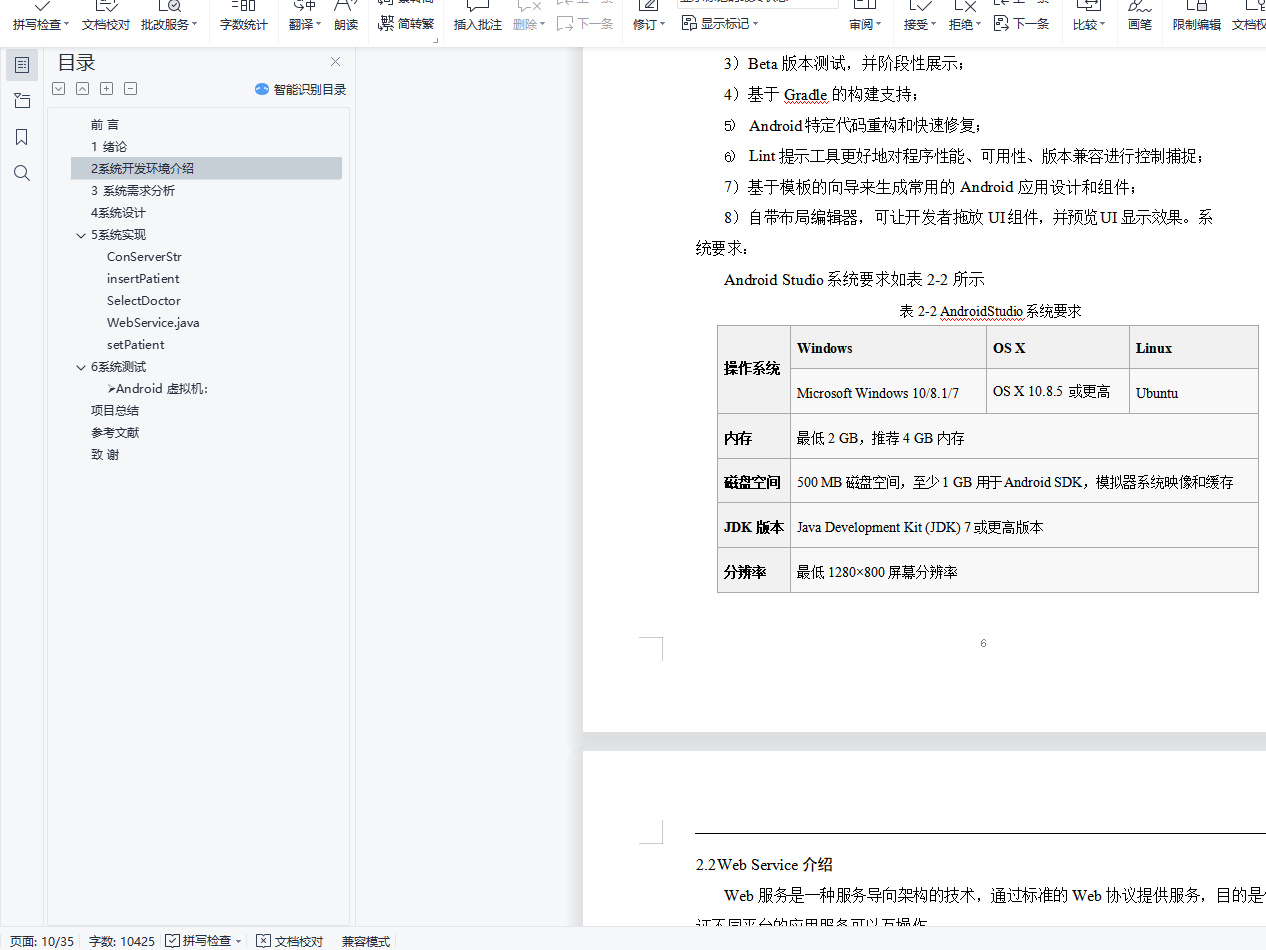Click the expand-all levels down-arrow icon in 目录
The image size is (1266, 950).
(59, 89)
